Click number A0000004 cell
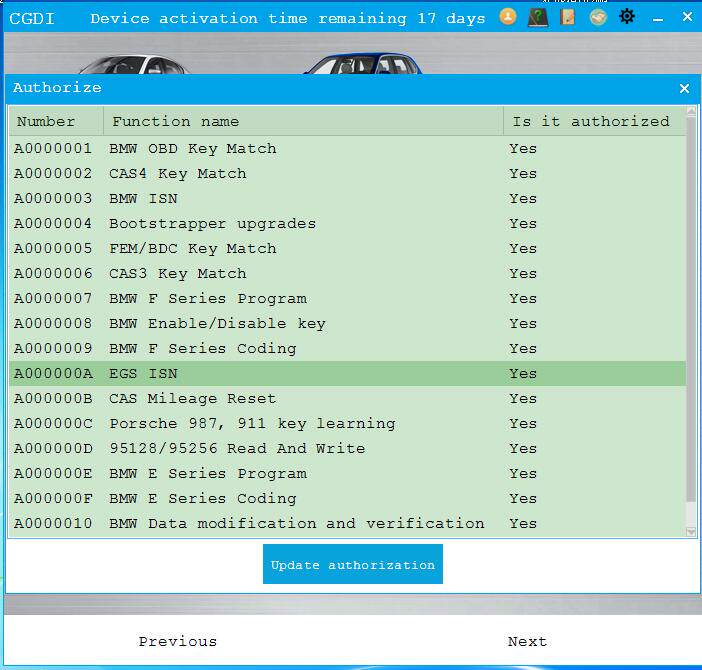The image size is (702, 670). click(53, 224)
